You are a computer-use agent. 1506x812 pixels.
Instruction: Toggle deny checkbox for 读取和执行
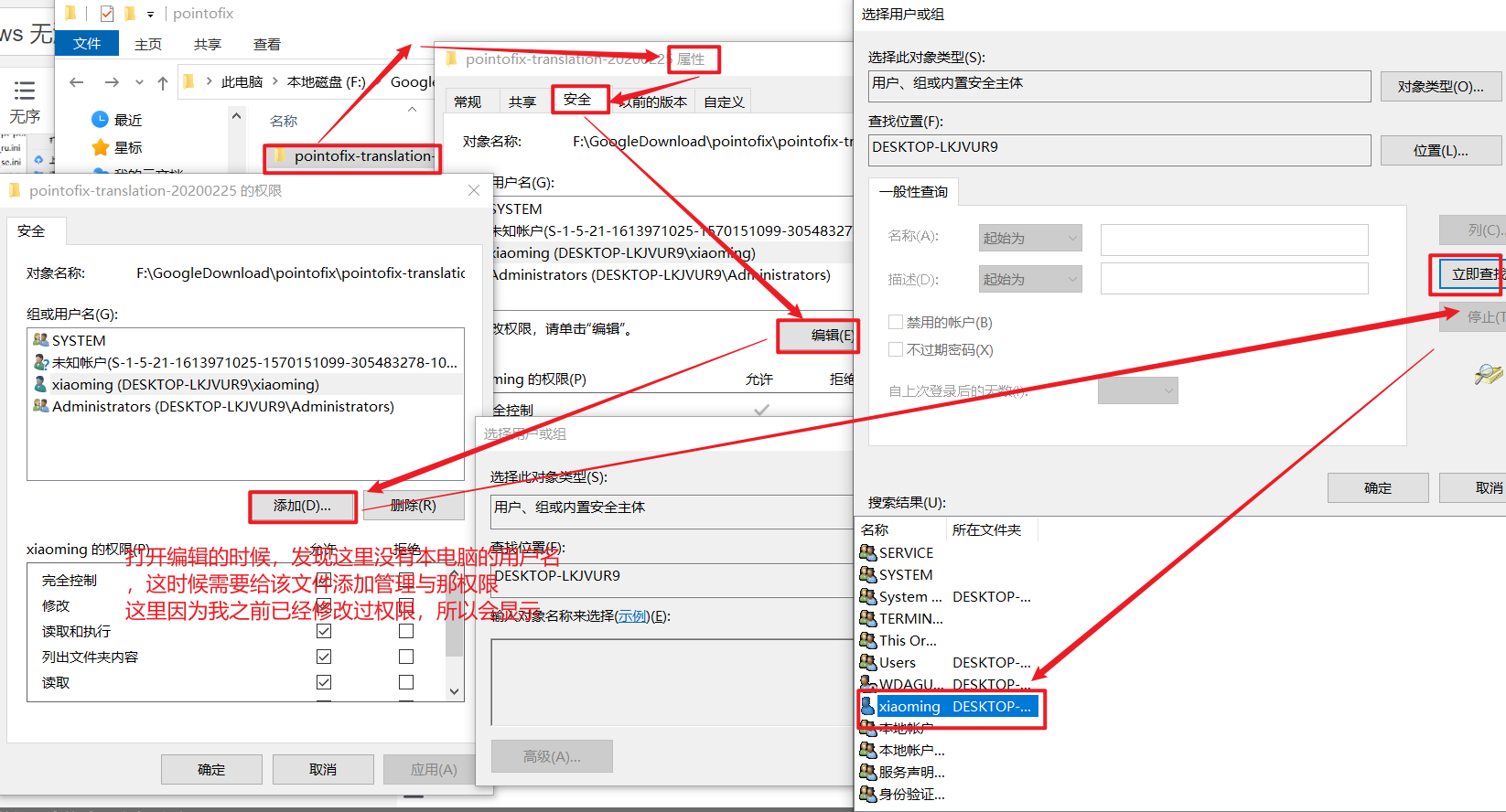pyautogui.click(x=406, y=631)
